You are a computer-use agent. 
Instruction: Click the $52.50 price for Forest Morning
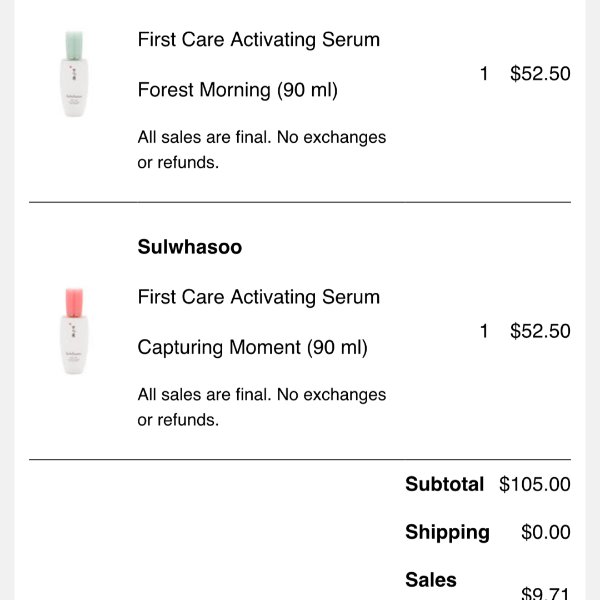(x=540, y=73)
